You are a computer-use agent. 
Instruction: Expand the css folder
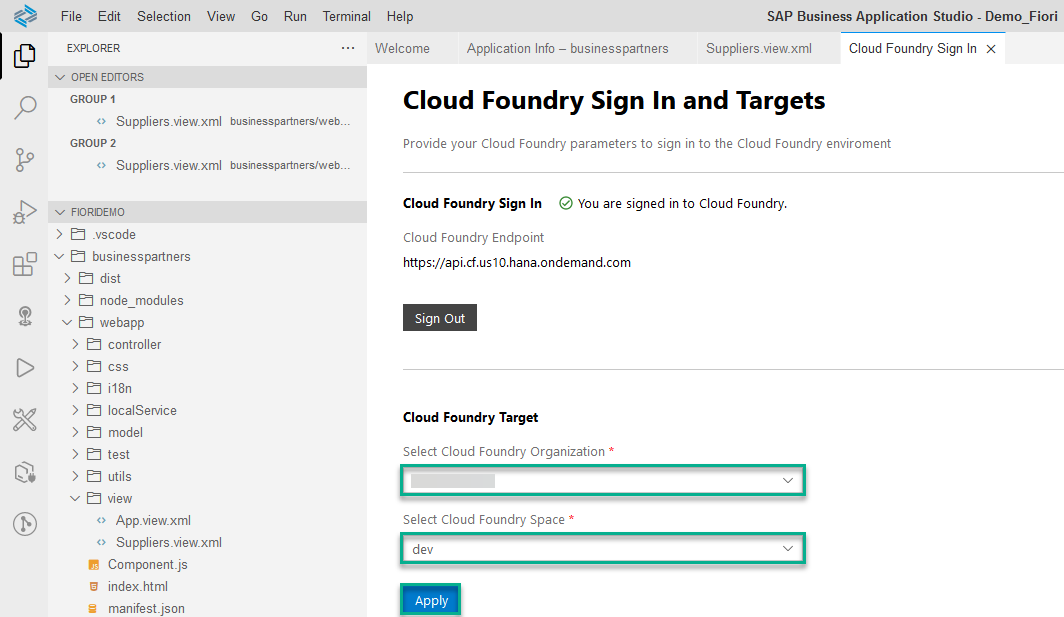(x=75, y=367)
